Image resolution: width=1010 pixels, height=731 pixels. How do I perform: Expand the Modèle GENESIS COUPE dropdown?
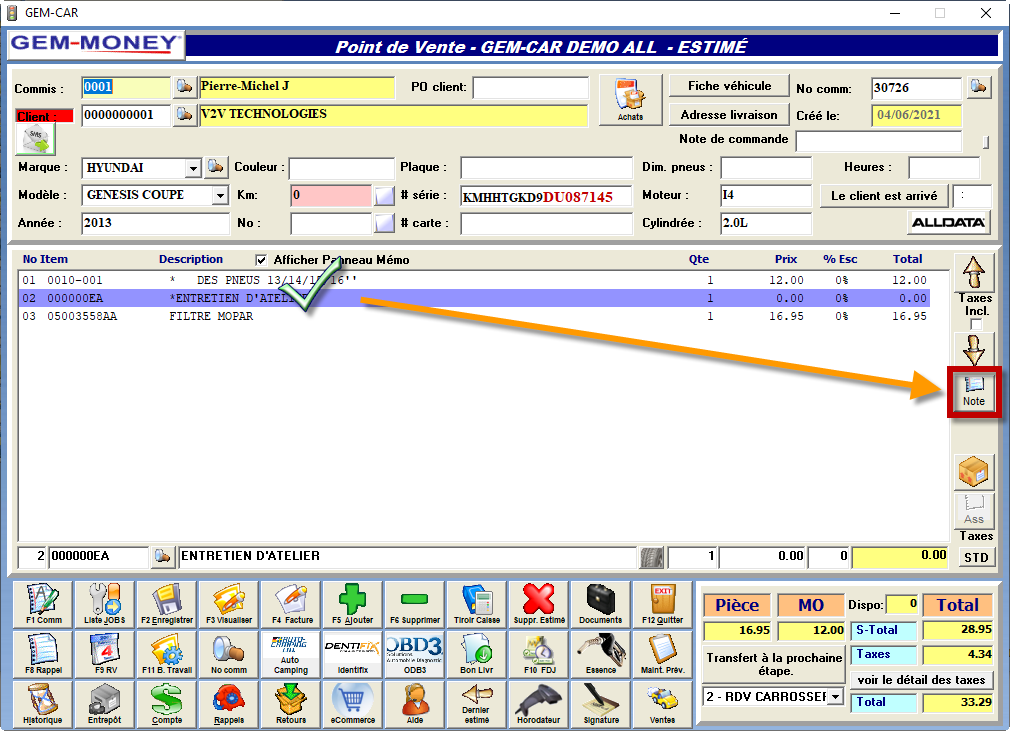tap(220, 195)
